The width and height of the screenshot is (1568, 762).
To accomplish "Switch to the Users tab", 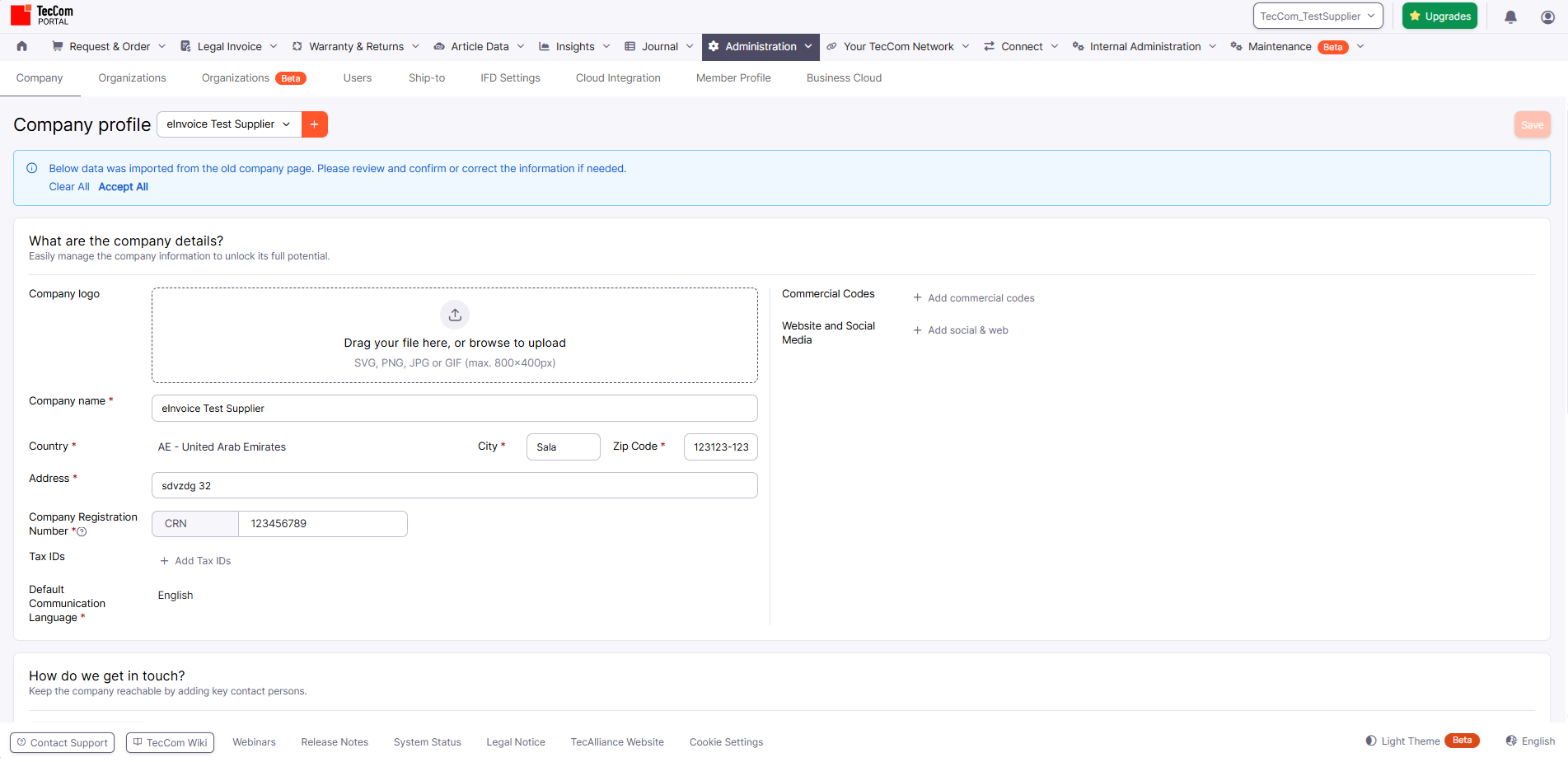I will tap(357, 78).
